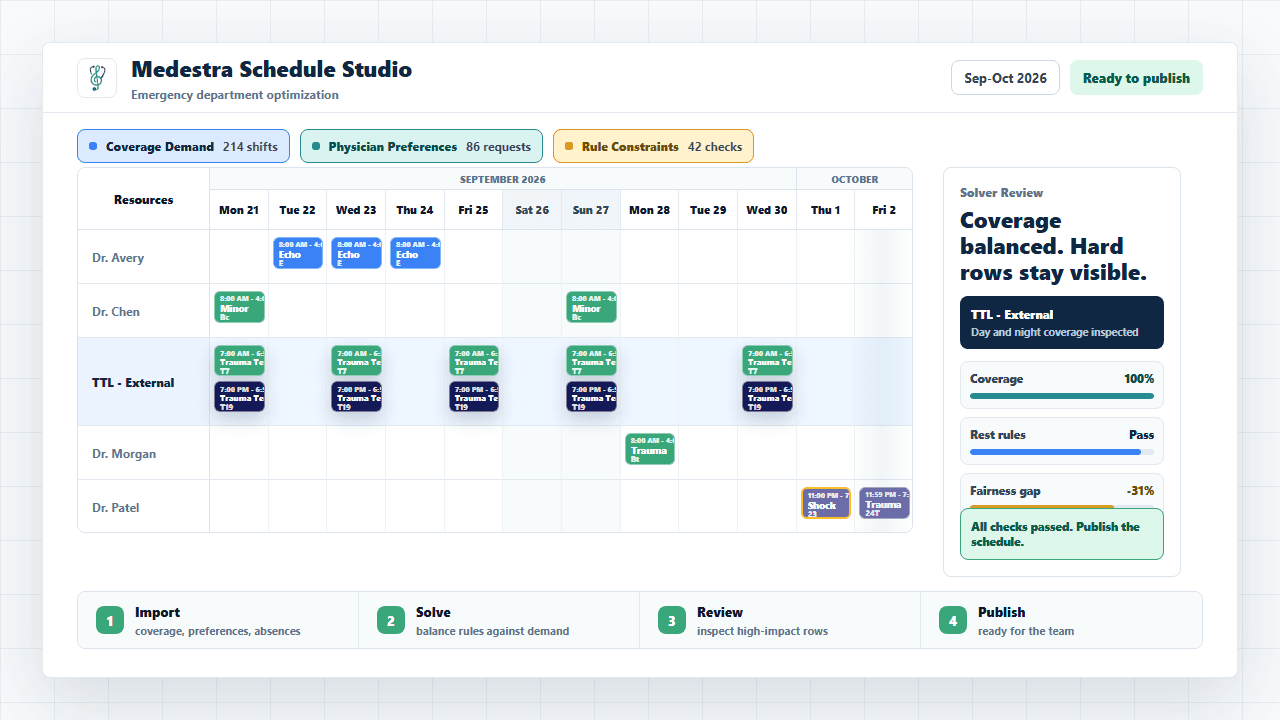
Task: Click the number 4 step badge
Action: 952,620
